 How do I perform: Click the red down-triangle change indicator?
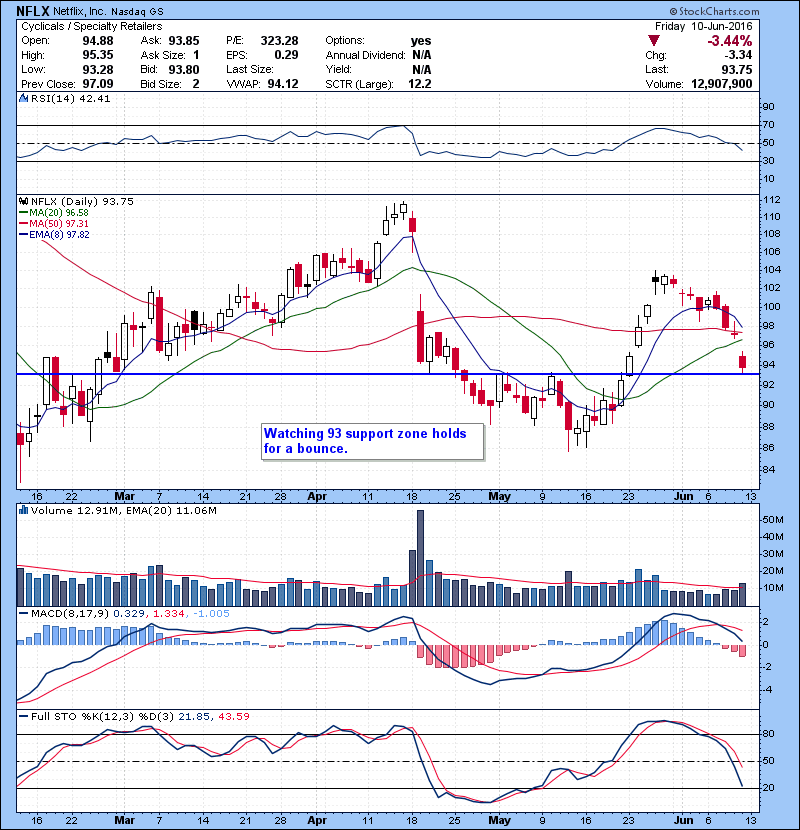[654, 41]
